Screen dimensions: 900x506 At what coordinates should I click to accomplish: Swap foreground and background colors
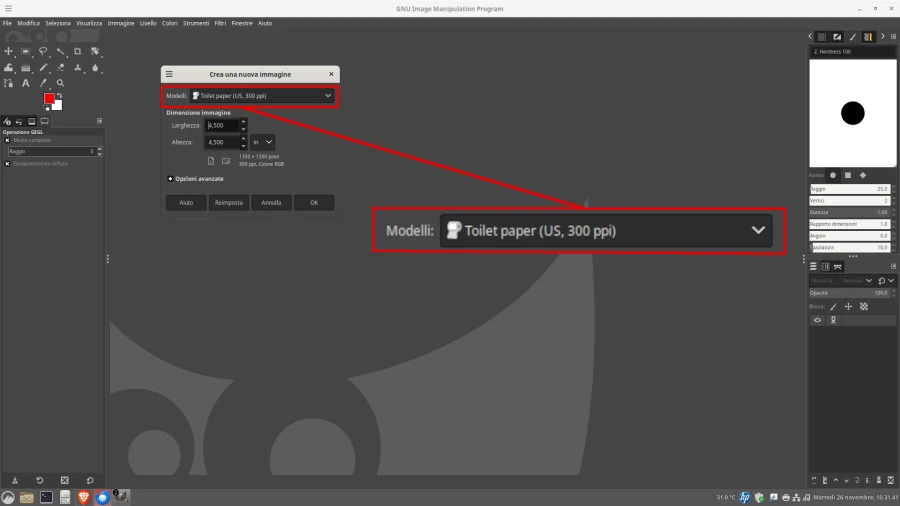(x=59, y=96)
